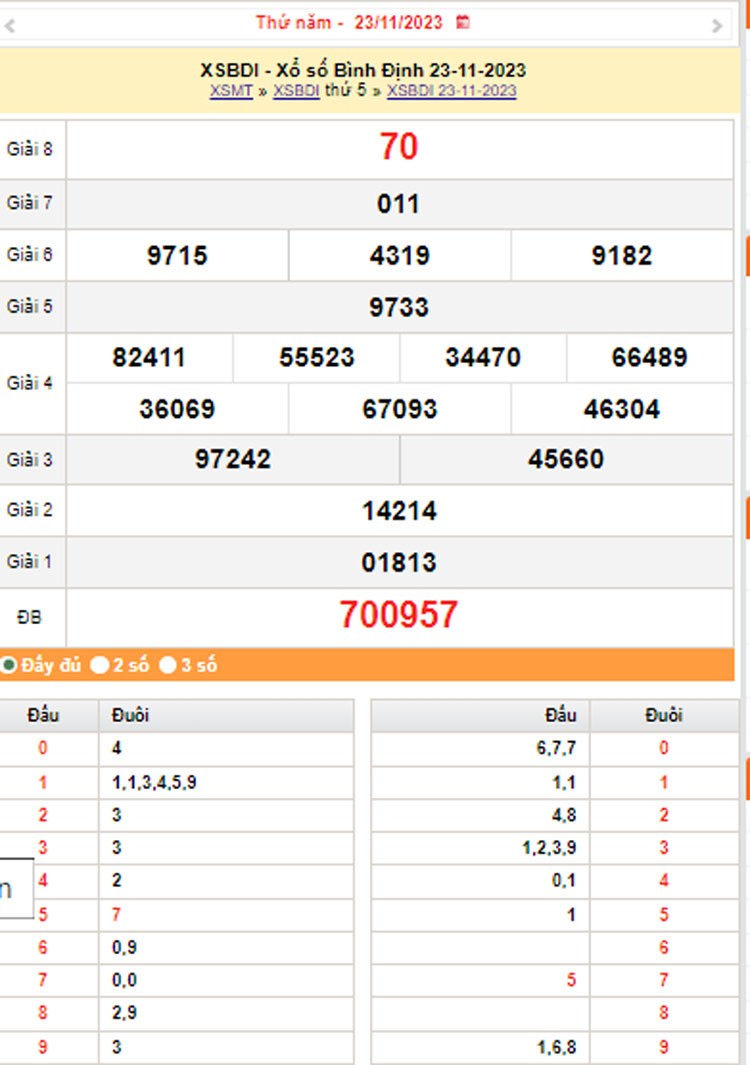Click the Giải 4 number 82411
Viewport: 750px width, 1065px height.
click(x=149, y=358)
